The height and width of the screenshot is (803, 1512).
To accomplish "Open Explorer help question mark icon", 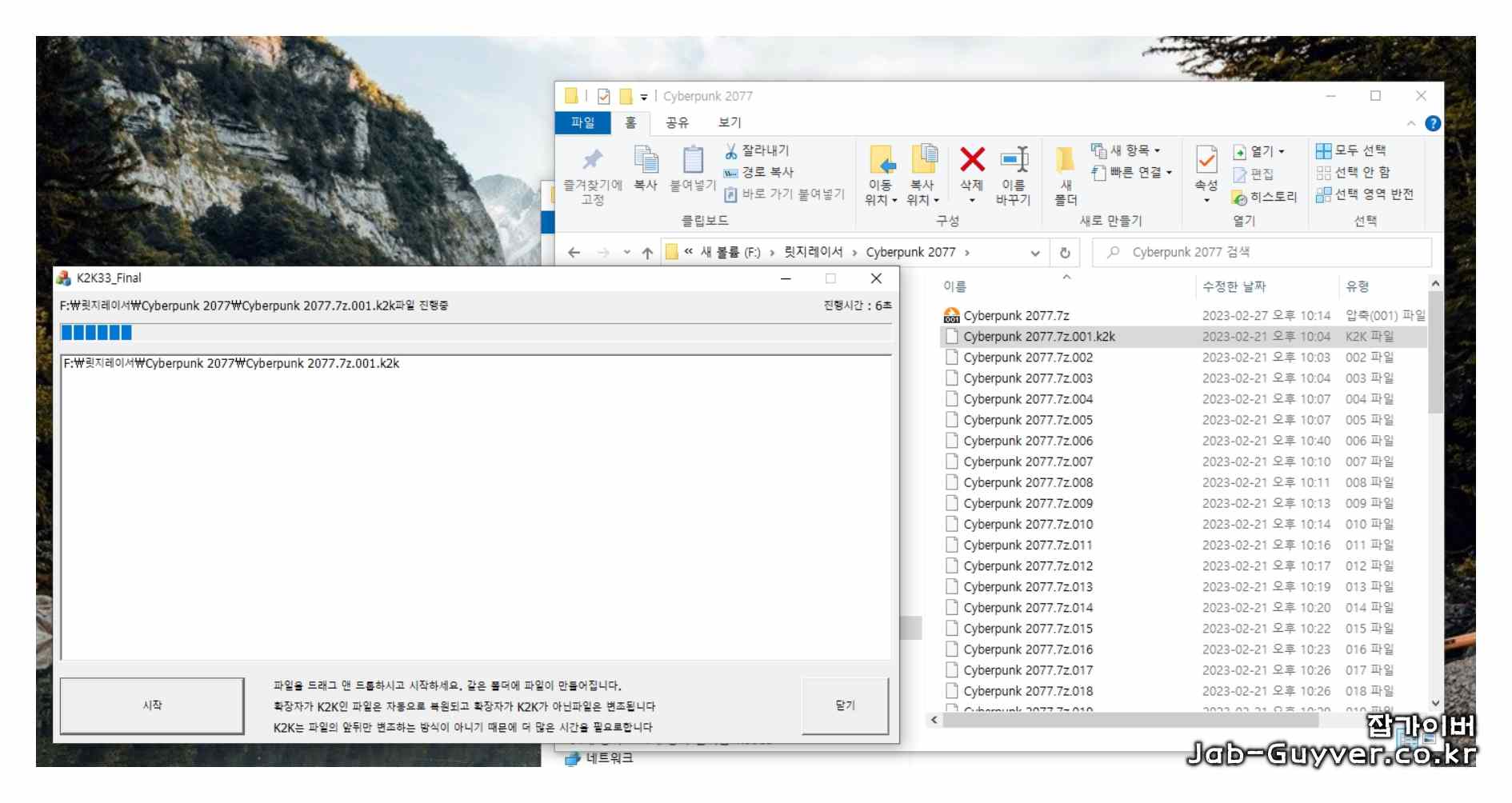I will click(1433, 123).
